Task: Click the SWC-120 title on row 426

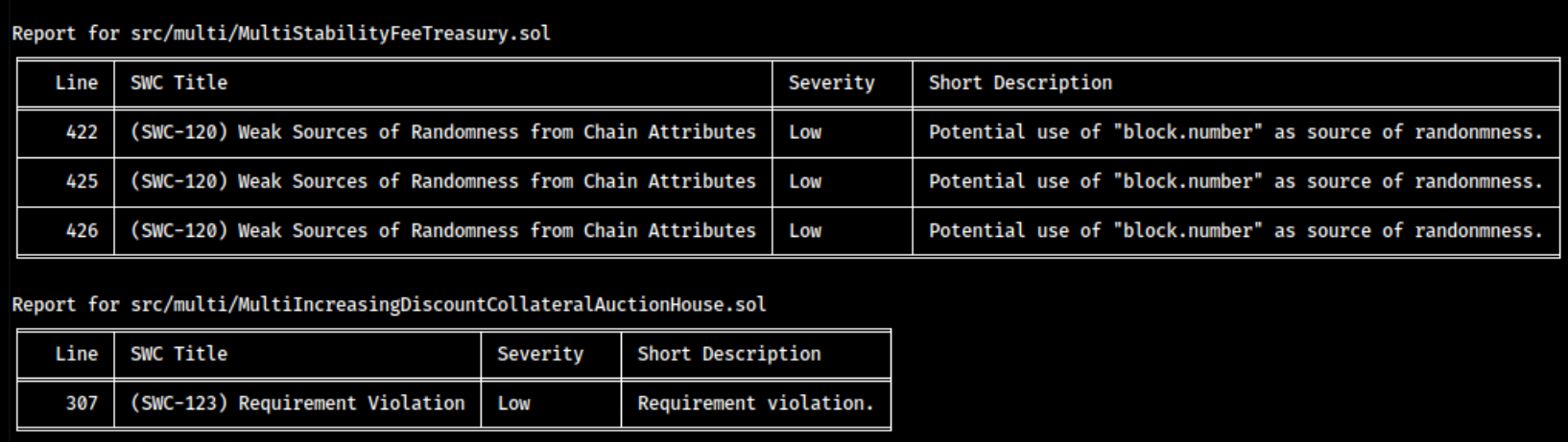Action: [443, 231]
